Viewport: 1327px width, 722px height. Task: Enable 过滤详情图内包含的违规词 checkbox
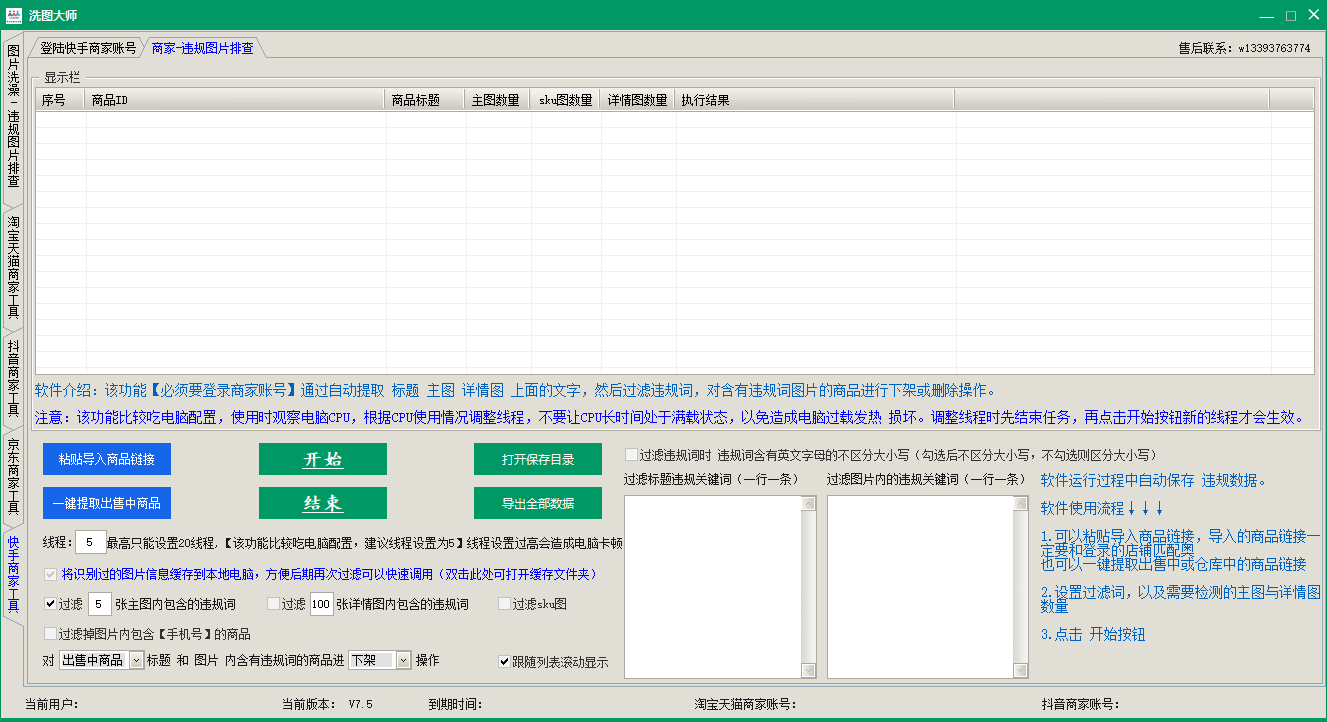pyautogui.click(x=274, y=604)
